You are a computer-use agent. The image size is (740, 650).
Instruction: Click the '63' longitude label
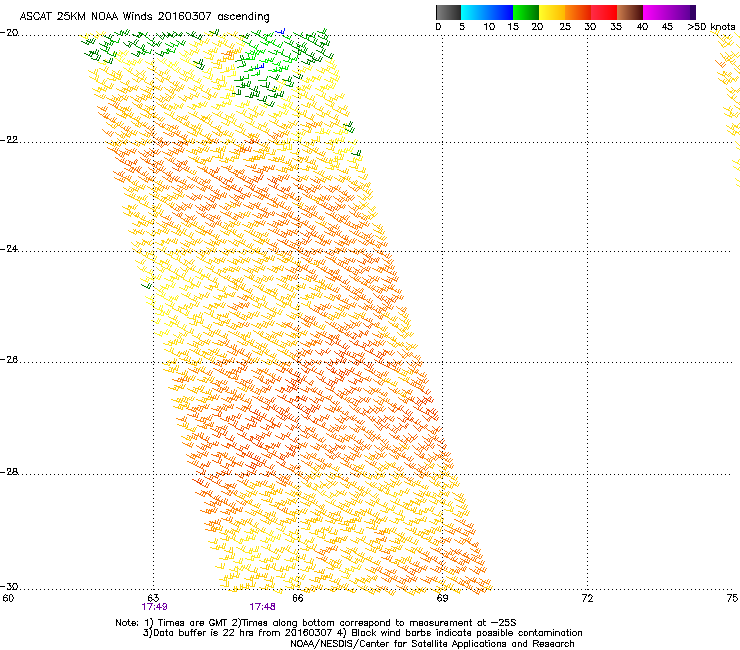[153, 598]
